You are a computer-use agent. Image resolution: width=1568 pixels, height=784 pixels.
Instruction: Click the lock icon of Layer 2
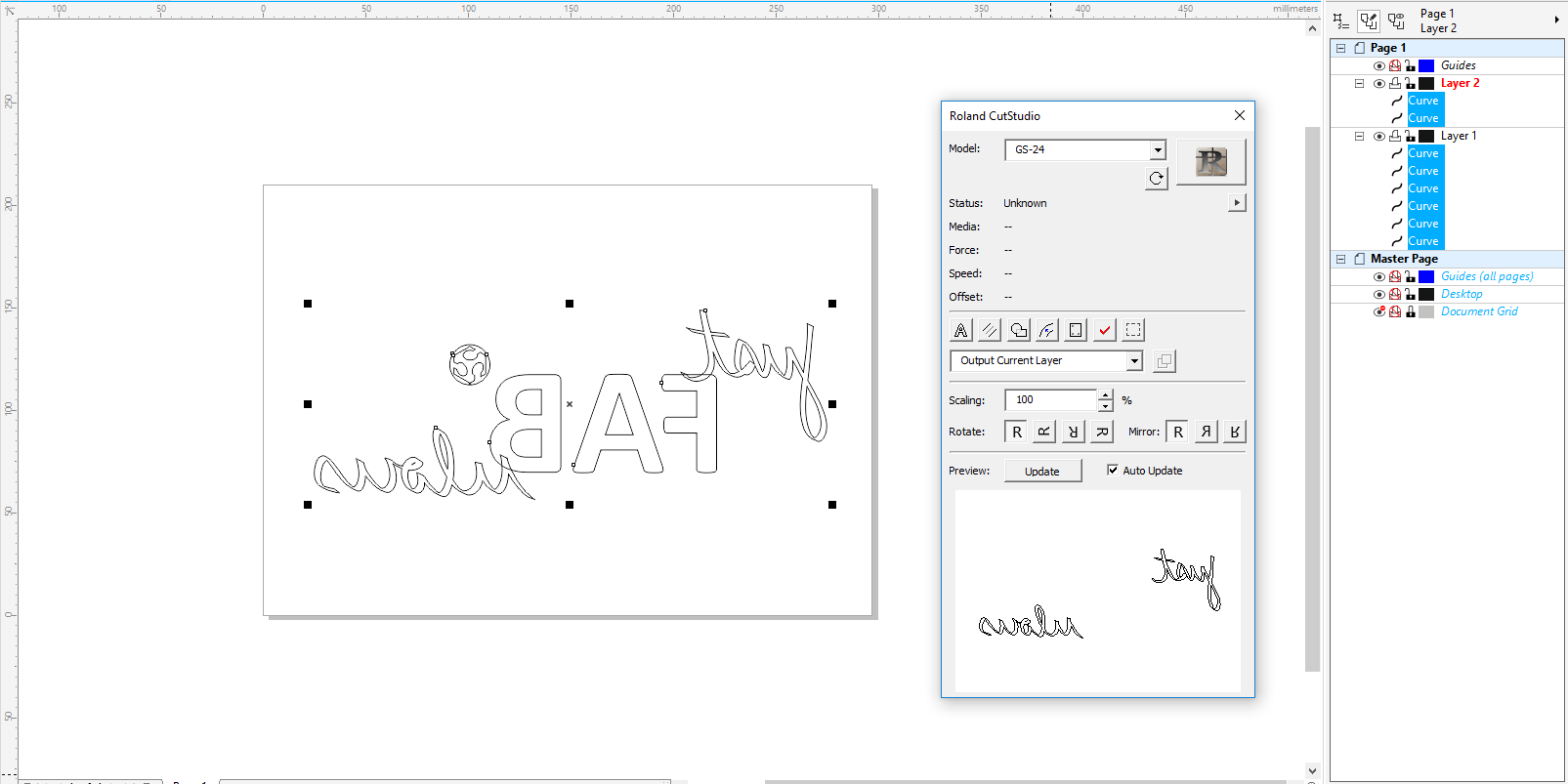coord(1411,83)
